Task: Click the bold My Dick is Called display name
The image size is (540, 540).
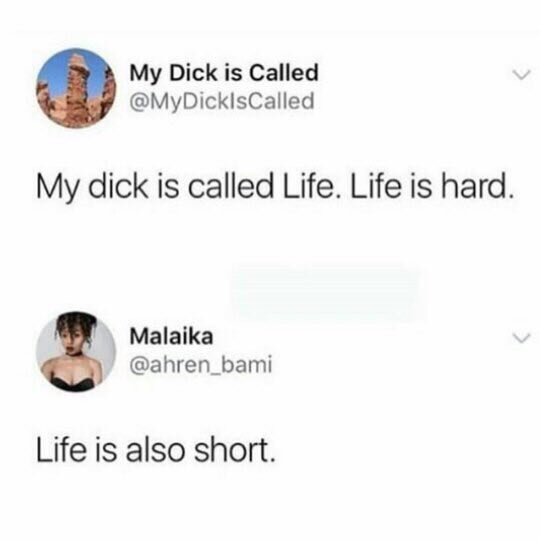Action: [x=224, y=73]
